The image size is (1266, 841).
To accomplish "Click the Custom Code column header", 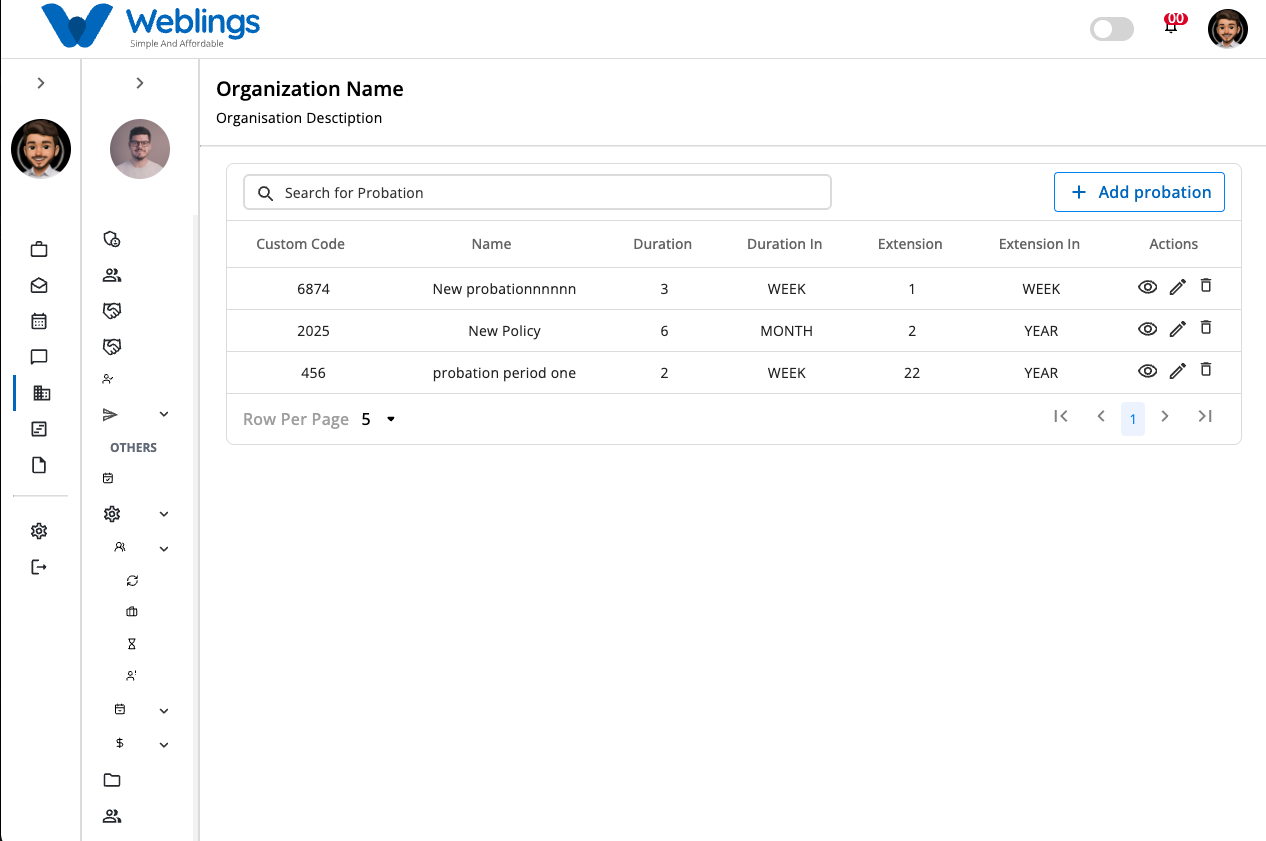I will (x=301, y=244).
